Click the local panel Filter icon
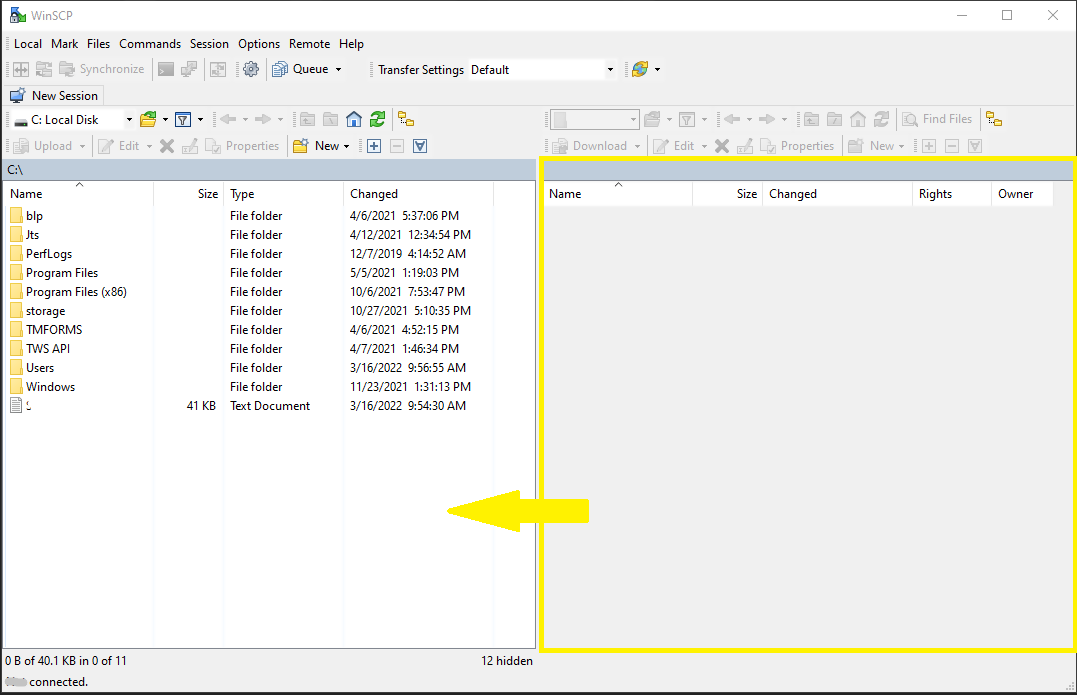 point(183,119)
